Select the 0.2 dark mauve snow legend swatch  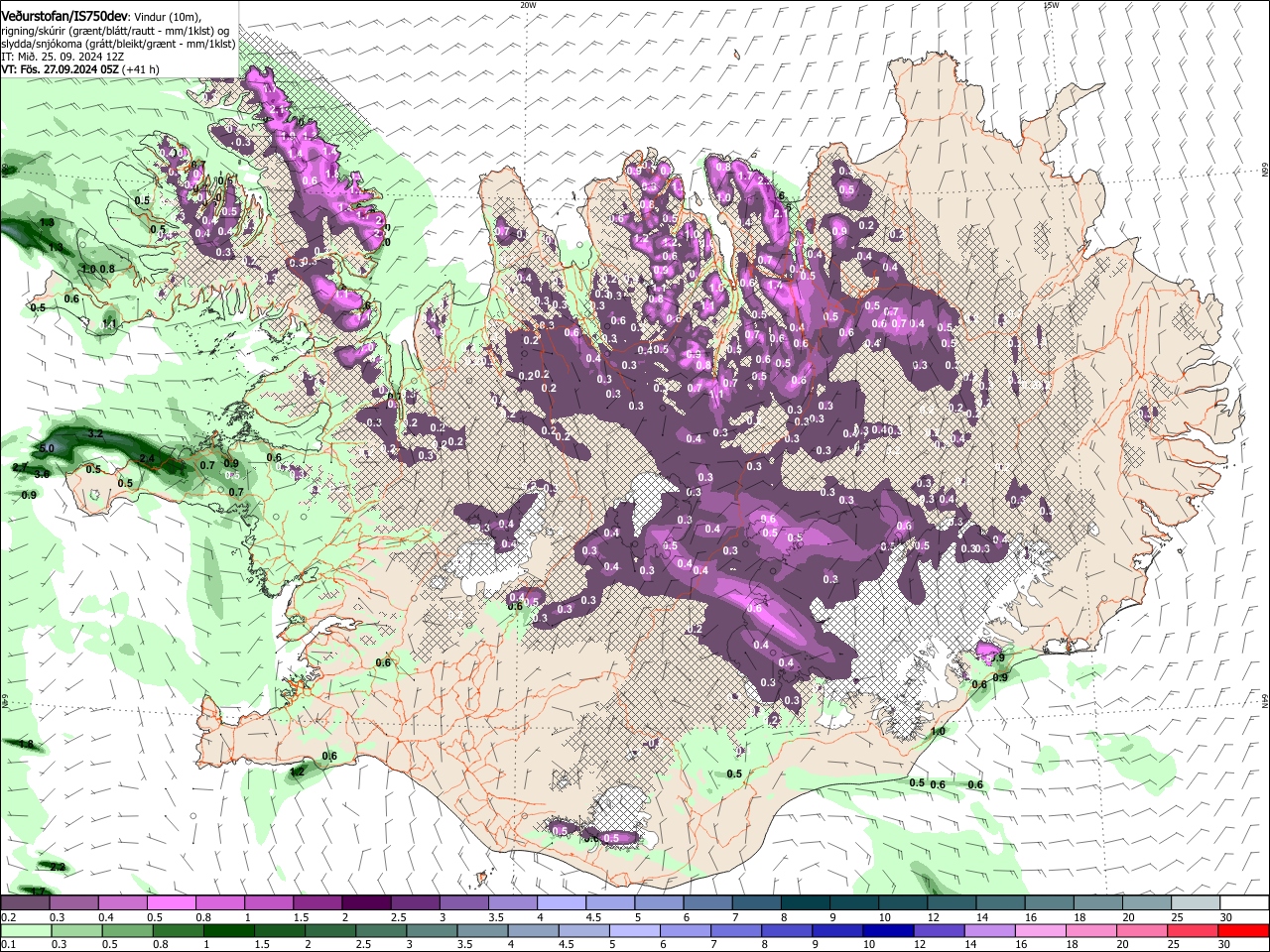pos(26,903)
